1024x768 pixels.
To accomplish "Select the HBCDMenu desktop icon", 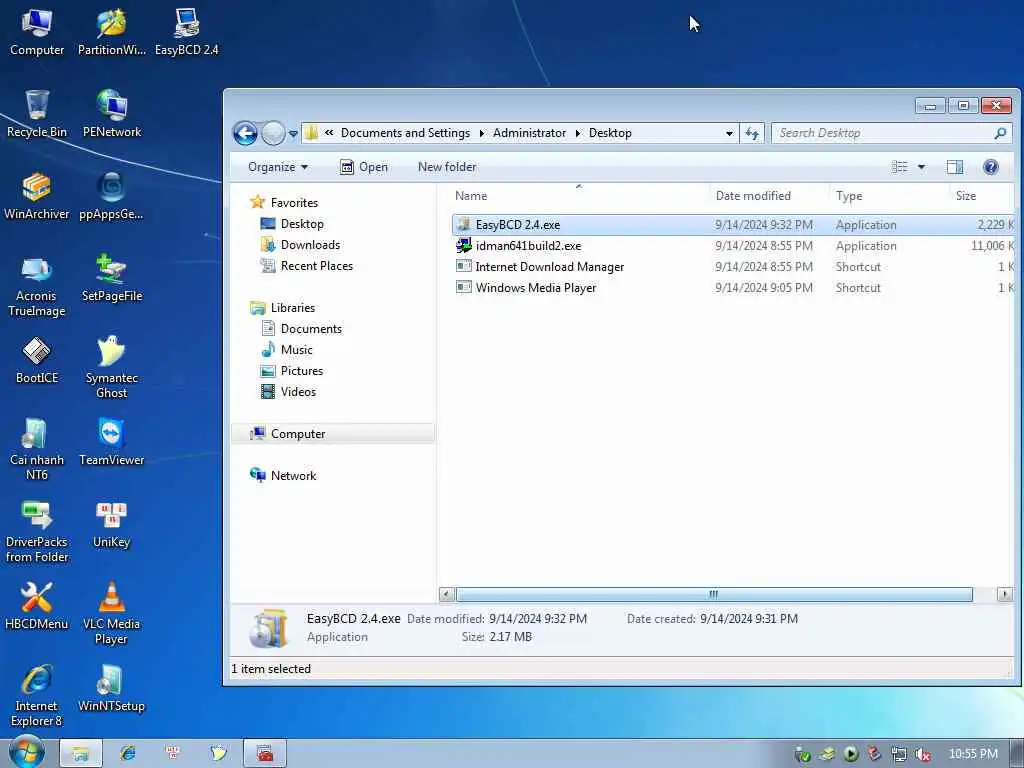I will tap(37, 607).
